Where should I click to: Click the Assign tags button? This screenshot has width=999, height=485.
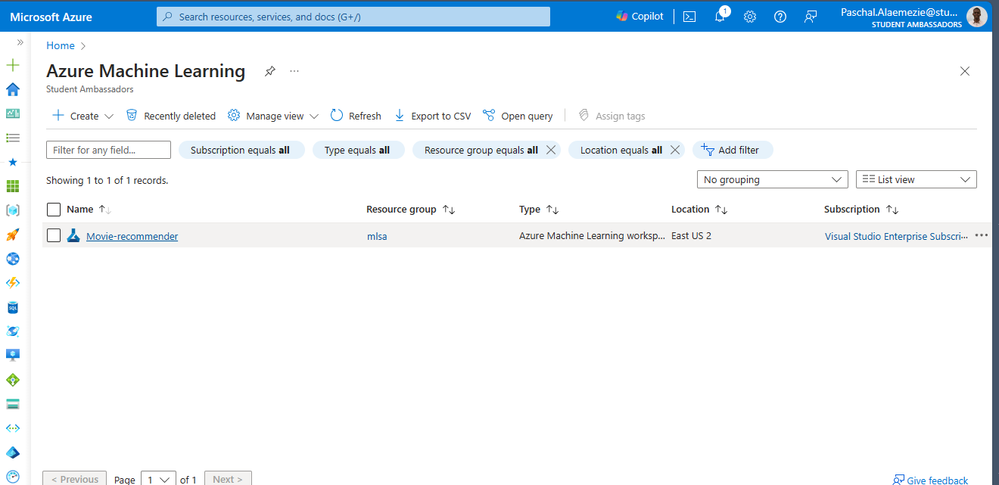(x=612, y=116)
